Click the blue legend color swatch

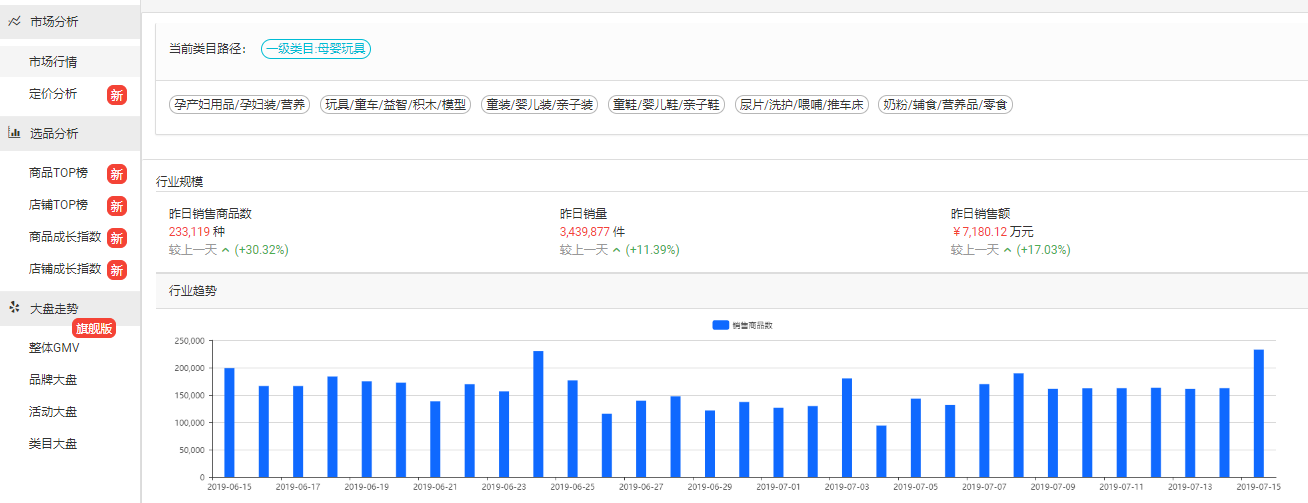pyautogui.click(x=720, y=325)
